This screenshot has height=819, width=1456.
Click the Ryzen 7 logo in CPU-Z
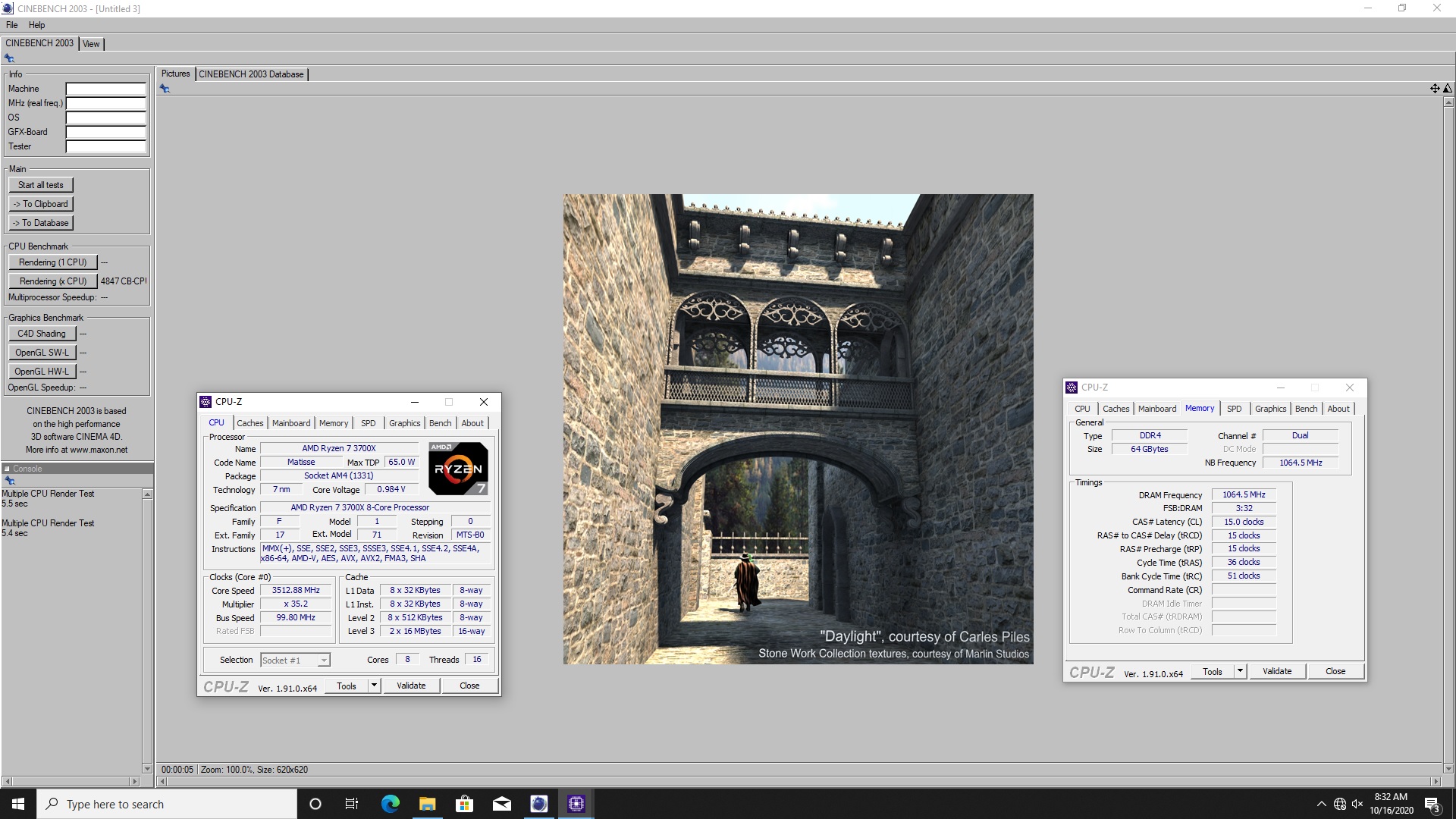point(458,468)
